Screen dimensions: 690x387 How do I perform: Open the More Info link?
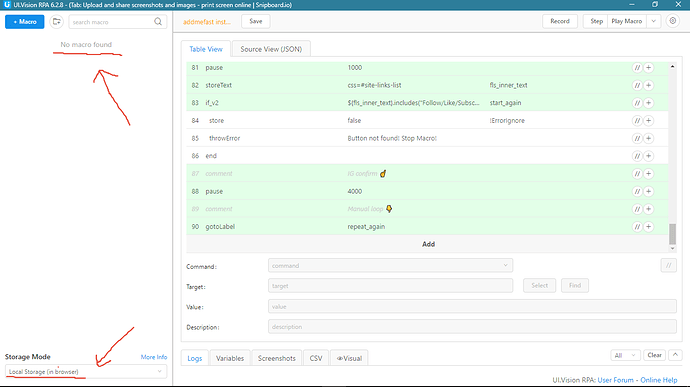(x=154, y=357)
